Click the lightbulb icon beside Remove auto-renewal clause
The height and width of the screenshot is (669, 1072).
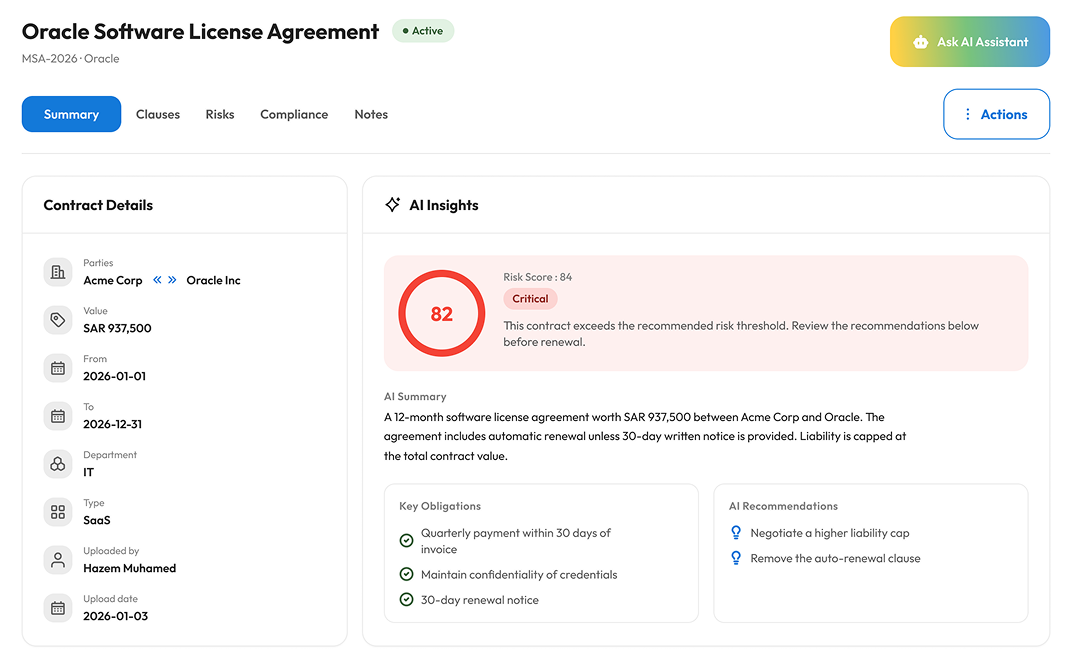click(736, 558)
